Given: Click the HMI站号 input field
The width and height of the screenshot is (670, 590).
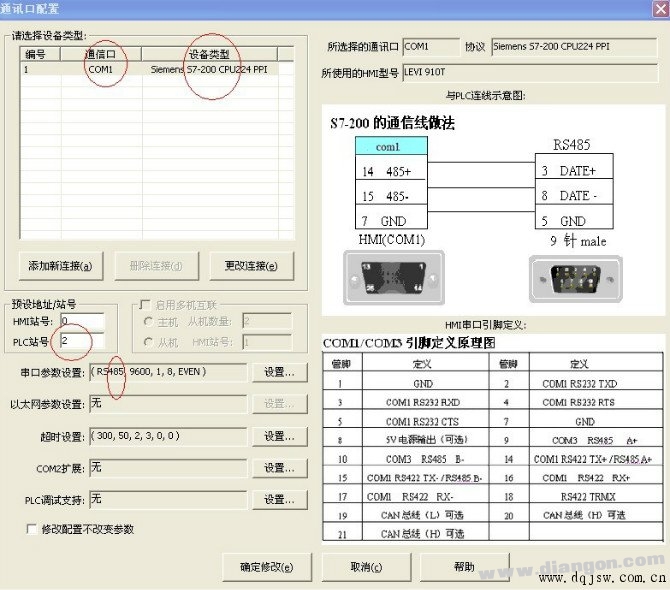Looking at the screenshot, I should click(x=82, y=321).
